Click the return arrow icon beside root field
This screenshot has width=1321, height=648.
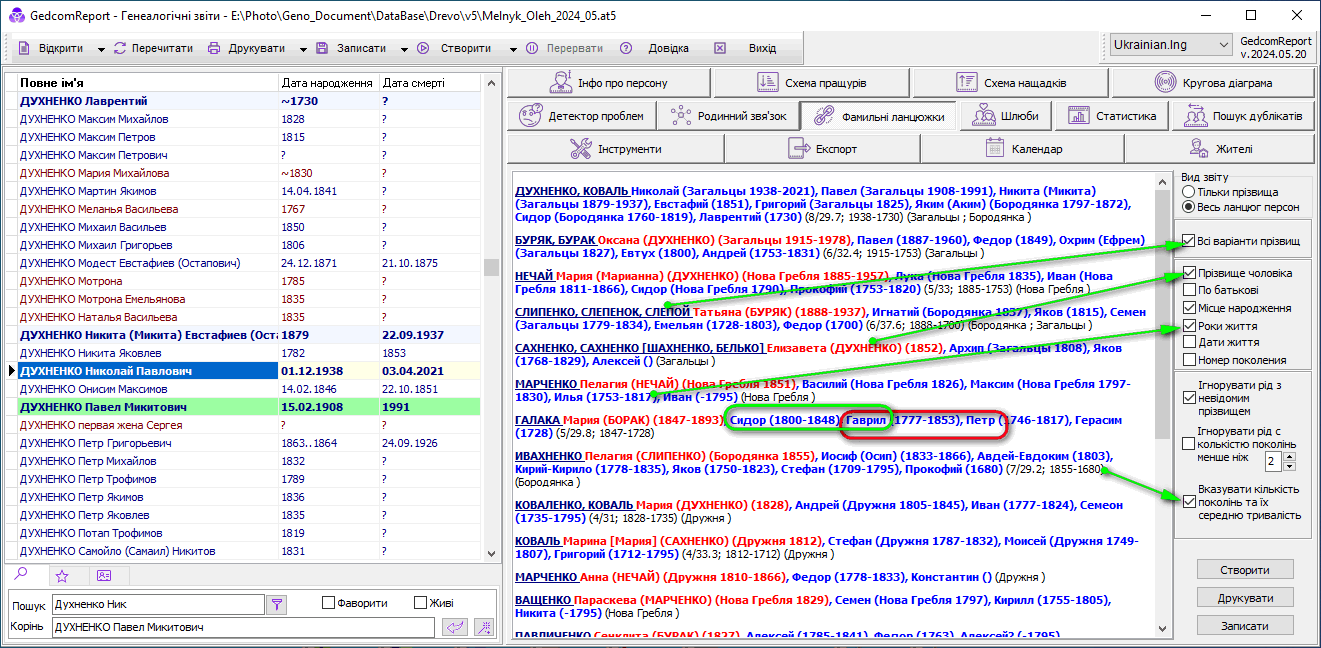tap(455, 627)
